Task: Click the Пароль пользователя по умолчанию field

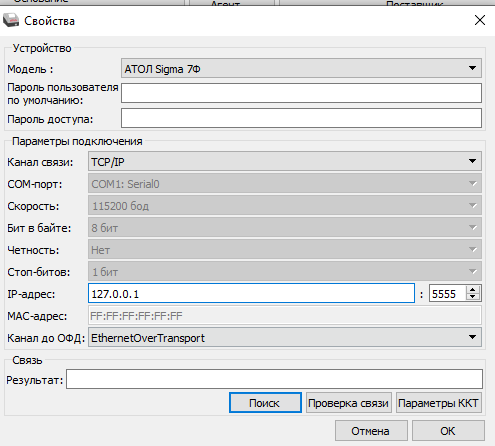Action: [x=301, y=93]
